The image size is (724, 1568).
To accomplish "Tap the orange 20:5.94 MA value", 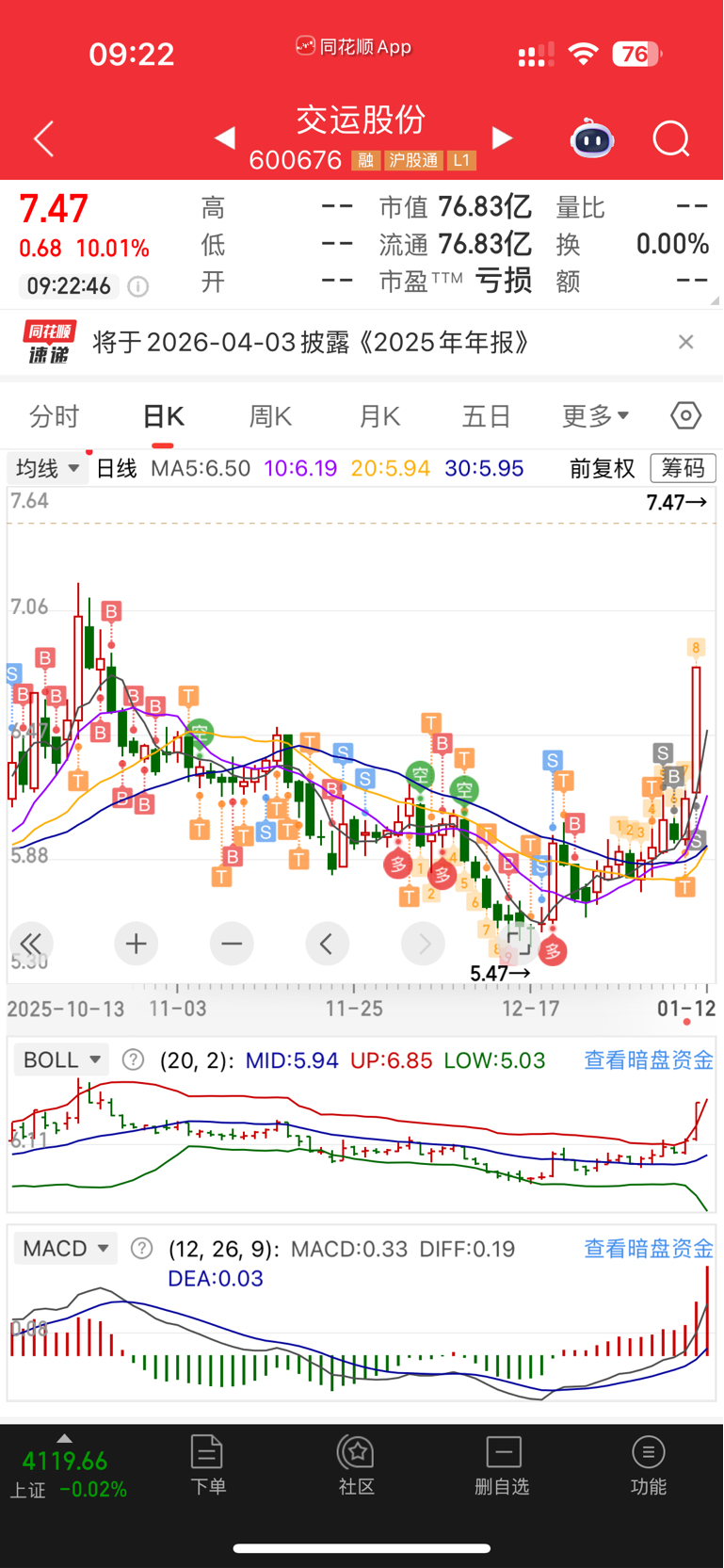I will point(391,468).
